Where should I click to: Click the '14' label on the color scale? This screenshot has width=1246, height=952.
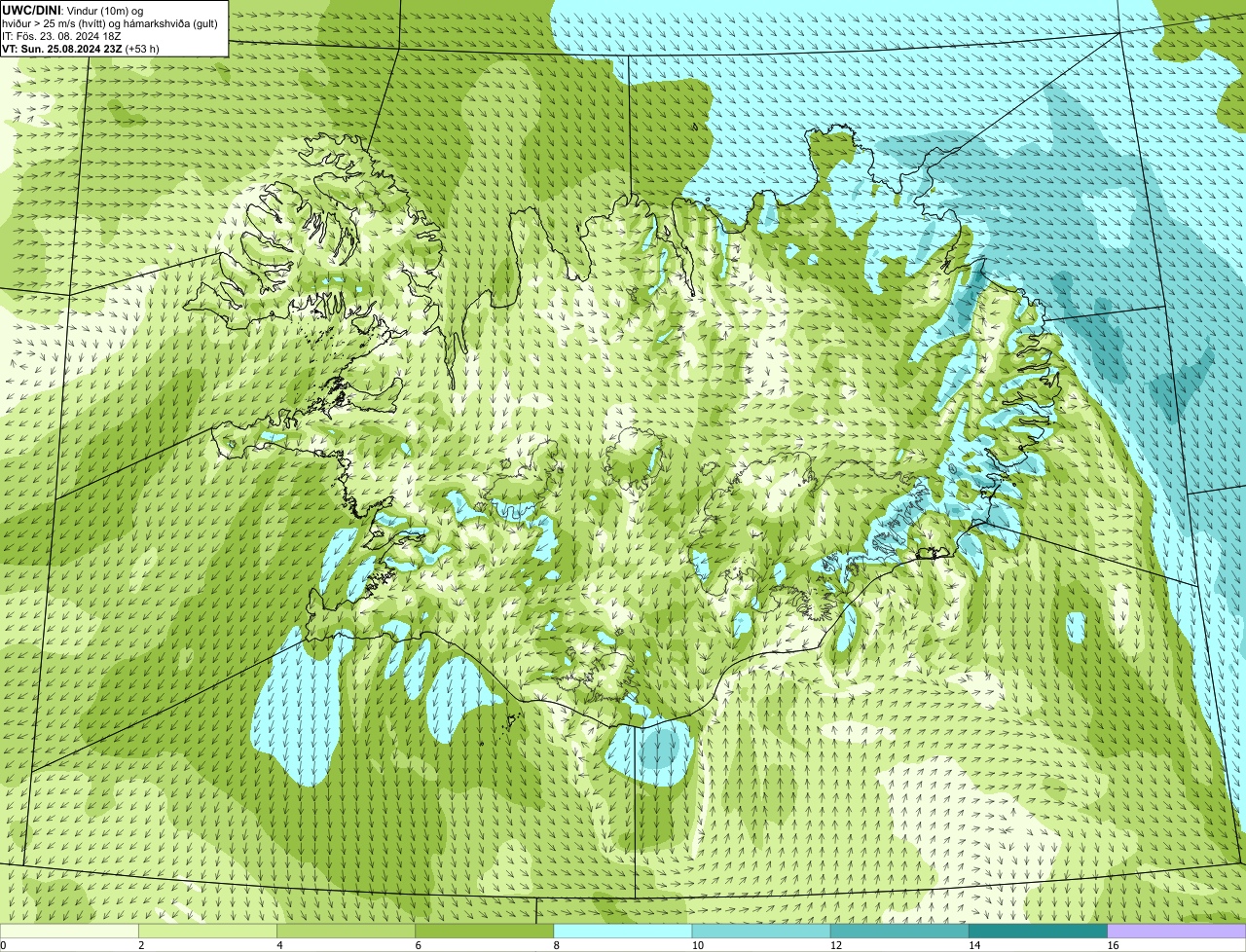click(973, 945)
